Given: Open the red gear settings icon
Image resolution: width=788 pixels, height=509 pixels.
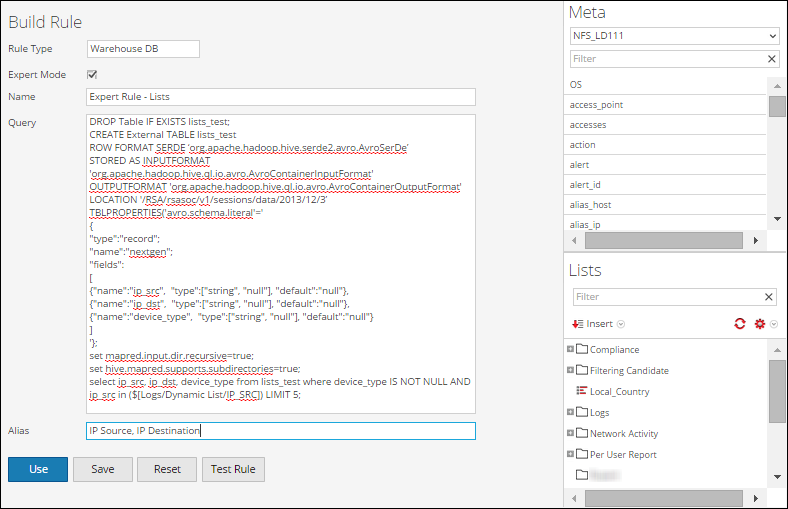Looking at the screenshot, I should [759, 324].
